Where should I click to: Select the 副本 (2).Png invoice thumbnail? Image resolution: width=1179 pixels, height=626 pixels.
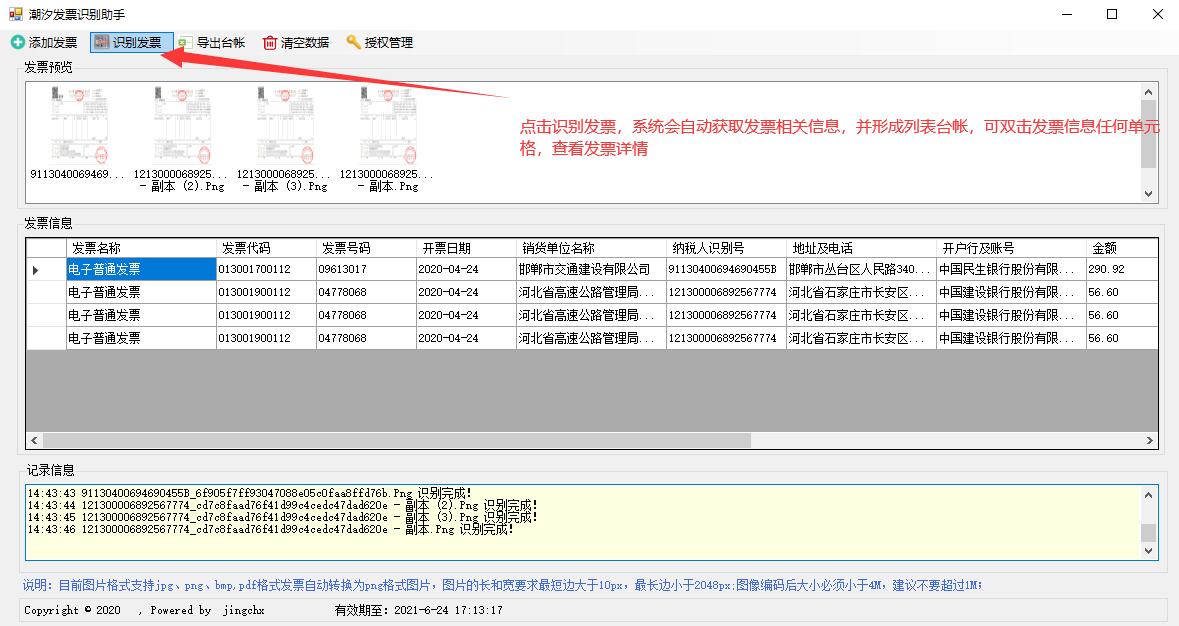(x=181, y=126)
